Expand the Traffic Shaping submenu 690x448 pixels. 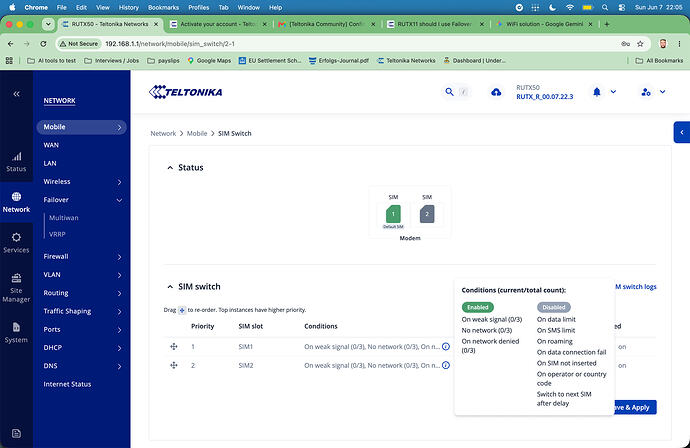coord(119,312)
